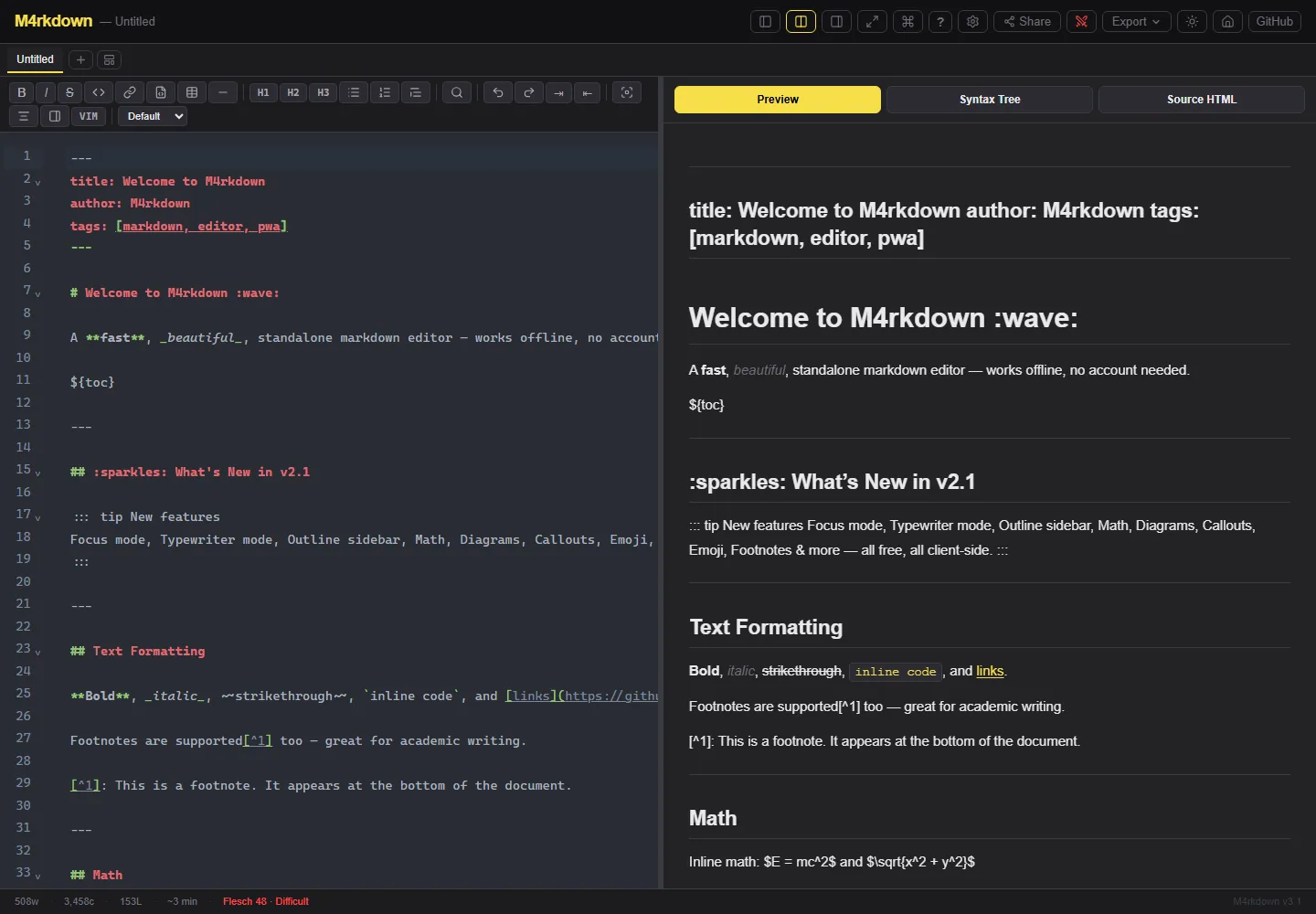The image size is (1316, 914).
Task: Redo the last undone edit
Action: click(x=529, y=92)
